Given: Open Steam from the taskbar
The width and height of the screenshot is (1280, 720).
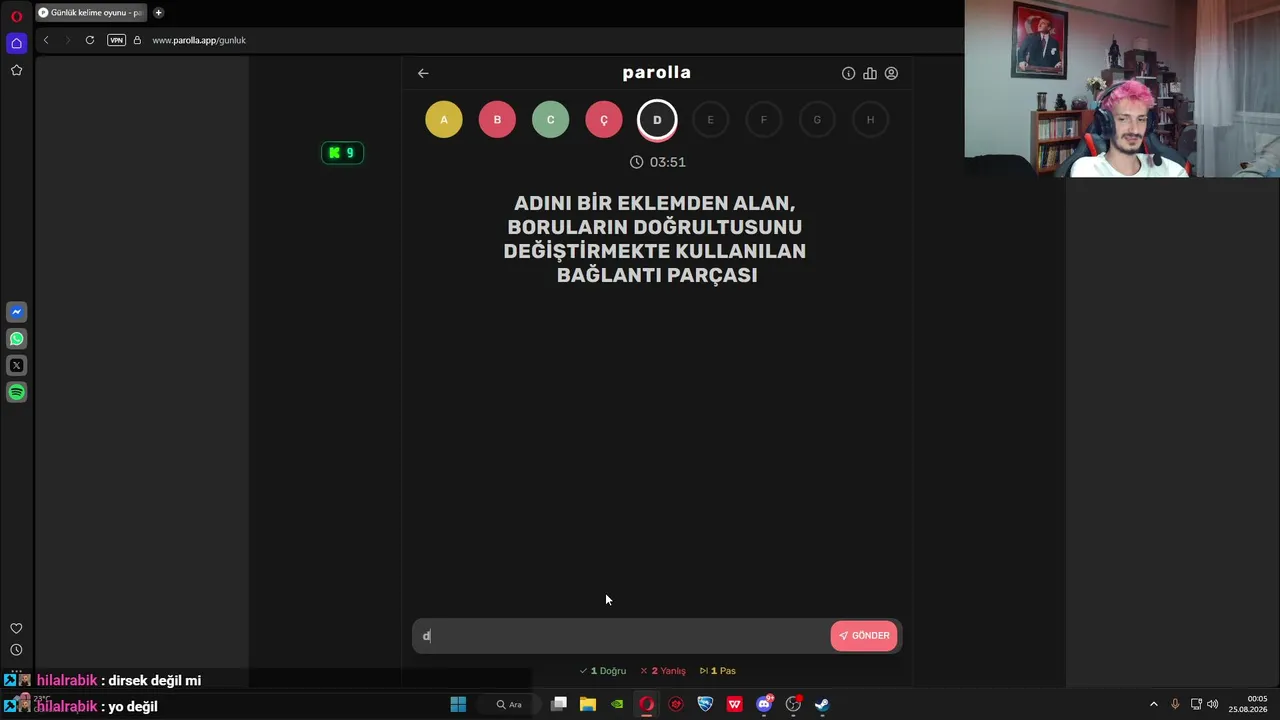Looking at the screenshot, I should tap(822, 704).
